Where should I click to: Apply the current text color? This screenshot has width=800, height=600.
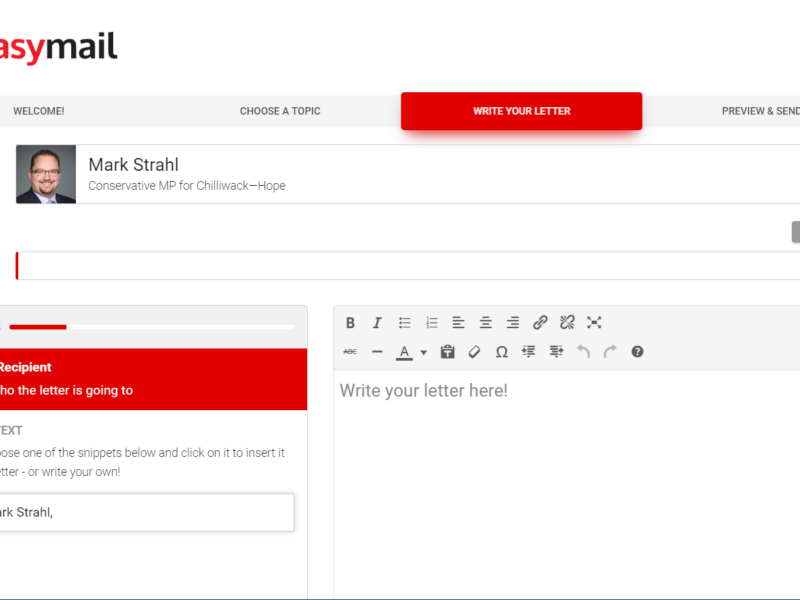point(404,352)
